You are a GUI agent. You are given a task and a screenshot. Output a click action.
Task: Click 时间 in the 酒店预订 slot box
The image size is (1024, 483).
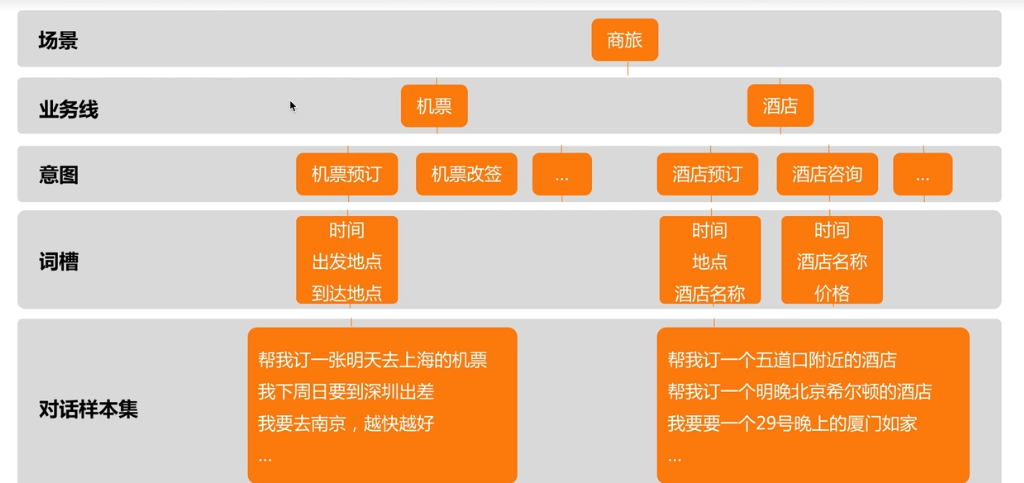pos(710,230)
